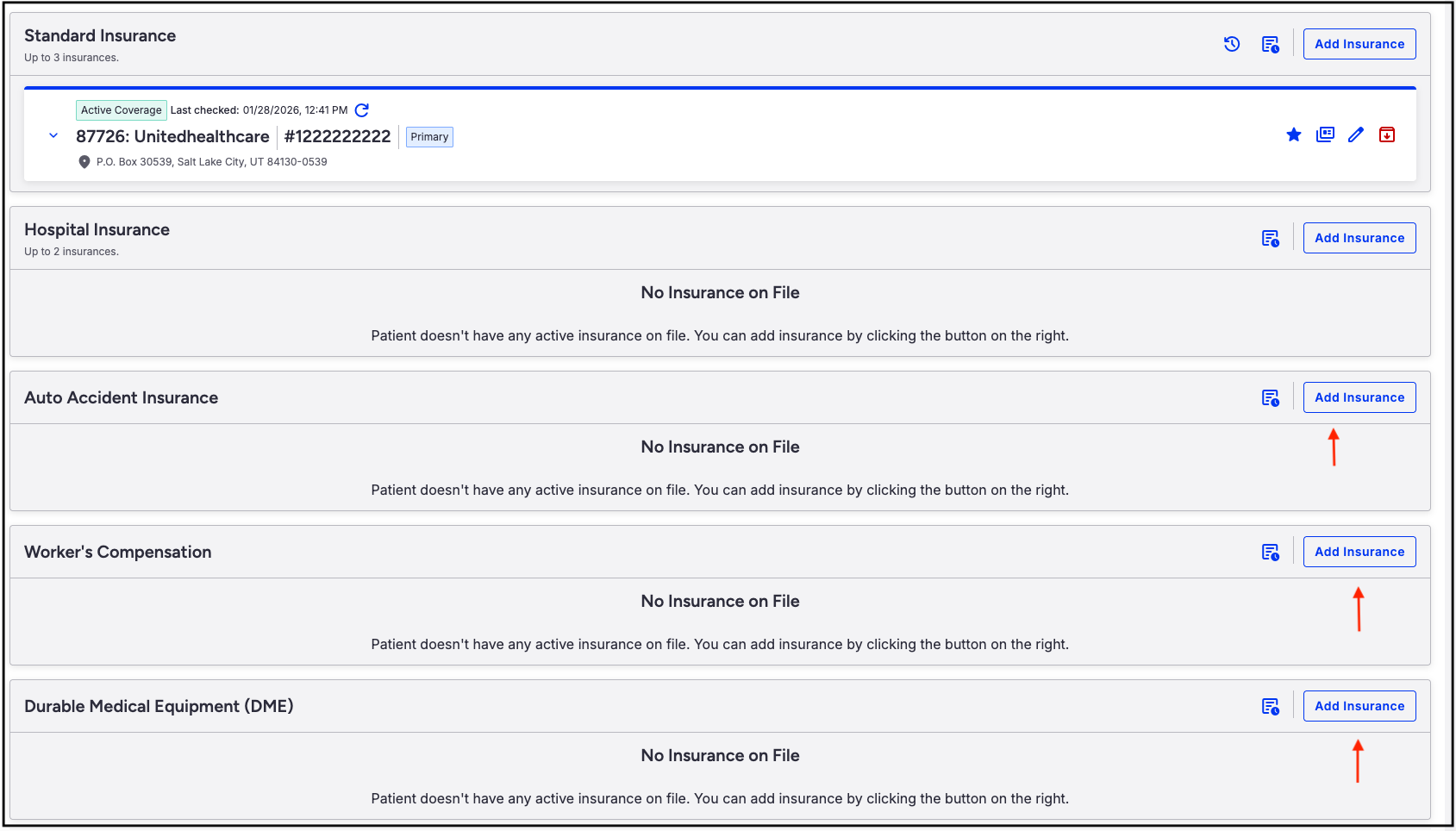Click Standard Insurance eligibility log icon
Image resolution: width=1456 pixels, height=831 pixels.
pyautogui.click(x=1270, y=45)
